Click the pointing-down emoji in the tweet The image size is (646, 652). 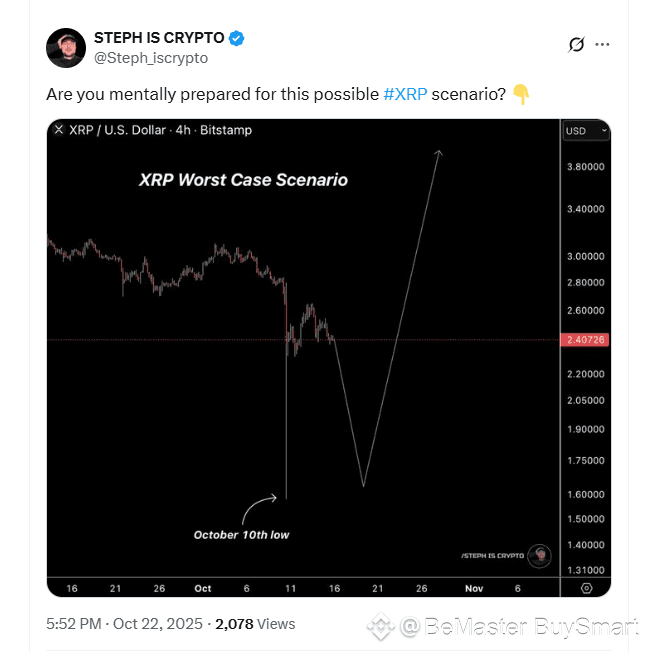[521, 94]
